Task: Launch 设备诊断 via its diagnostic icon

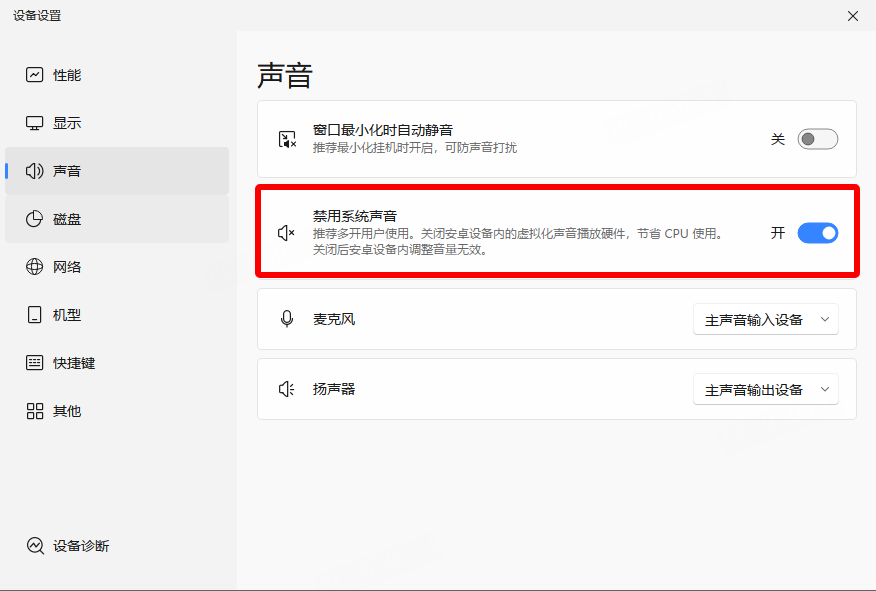Action: (35, 546)
